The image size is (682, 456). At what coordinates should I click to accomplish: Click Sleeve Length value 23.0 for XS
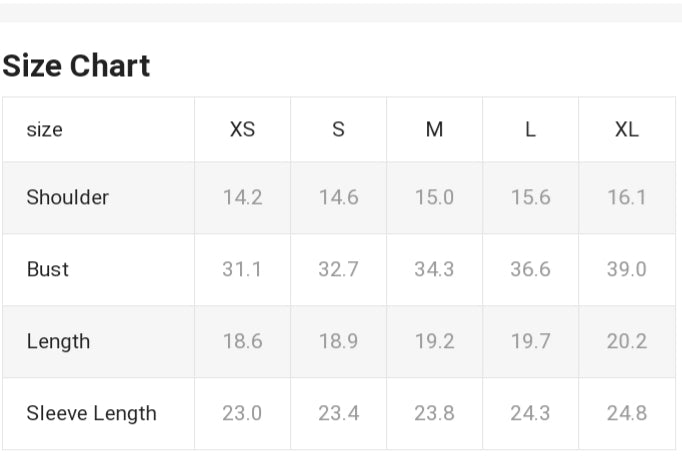click(x=242, y=413)
